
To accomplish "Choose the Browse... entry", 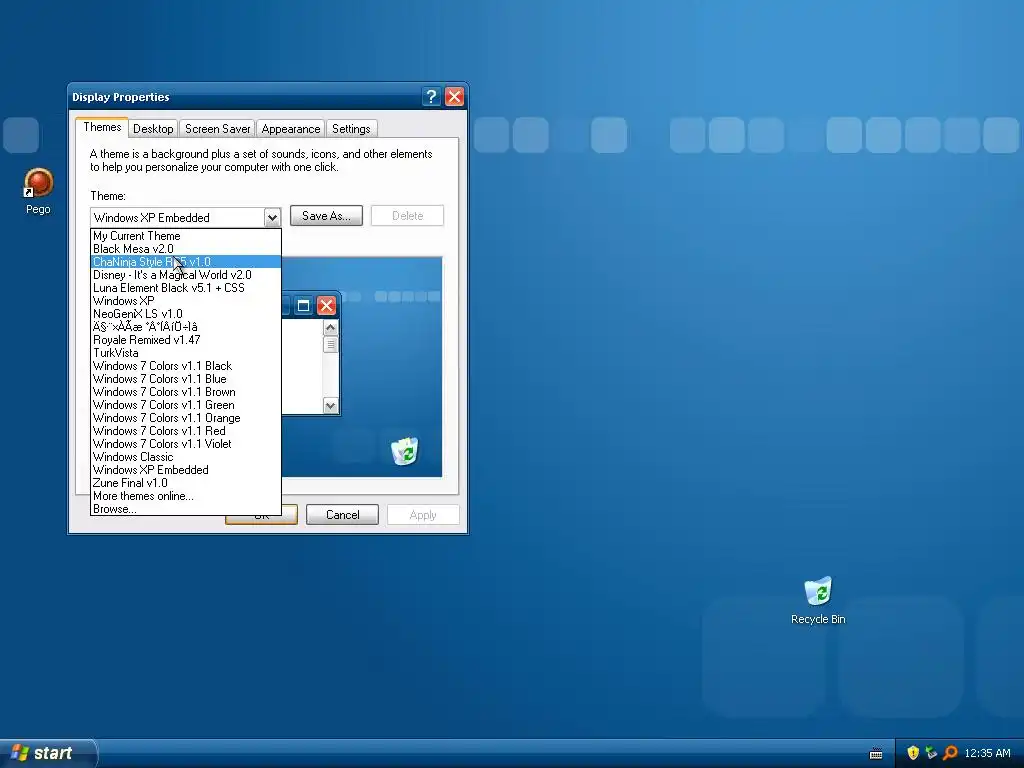I will [x=185, y=509].
